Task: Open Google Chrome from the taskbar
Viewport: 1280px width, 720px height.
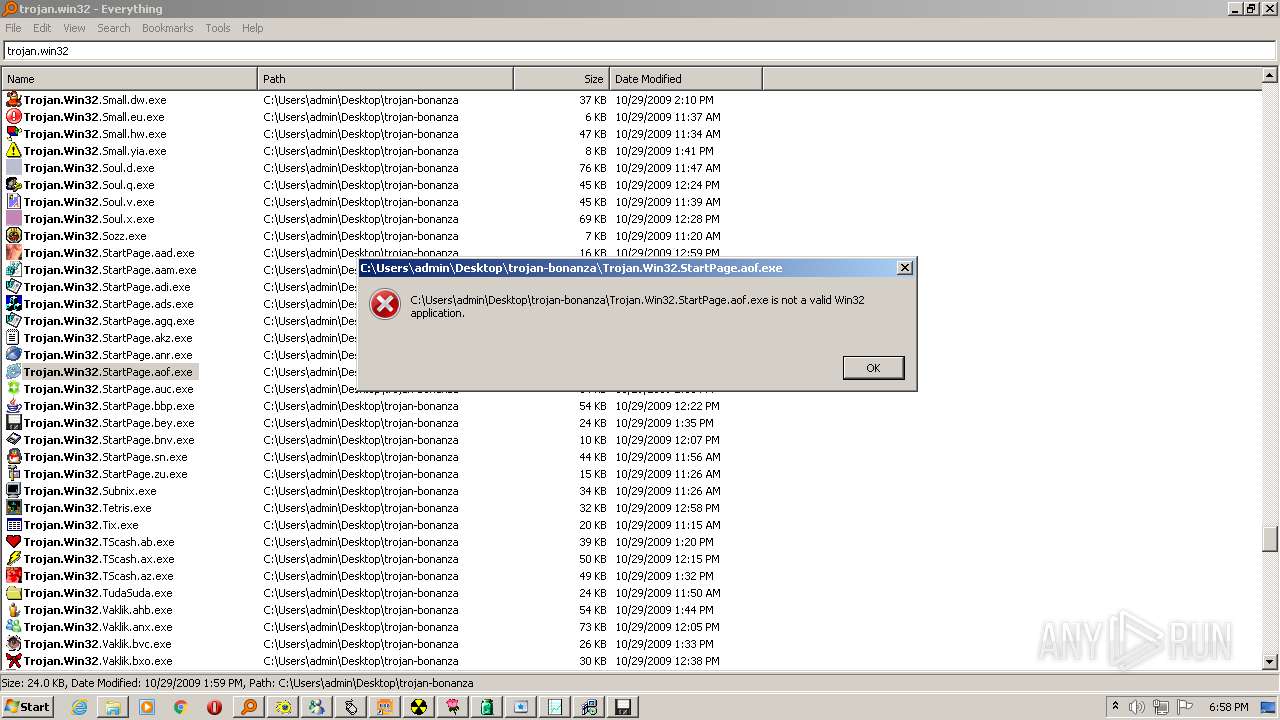Action: click(180, 707)
